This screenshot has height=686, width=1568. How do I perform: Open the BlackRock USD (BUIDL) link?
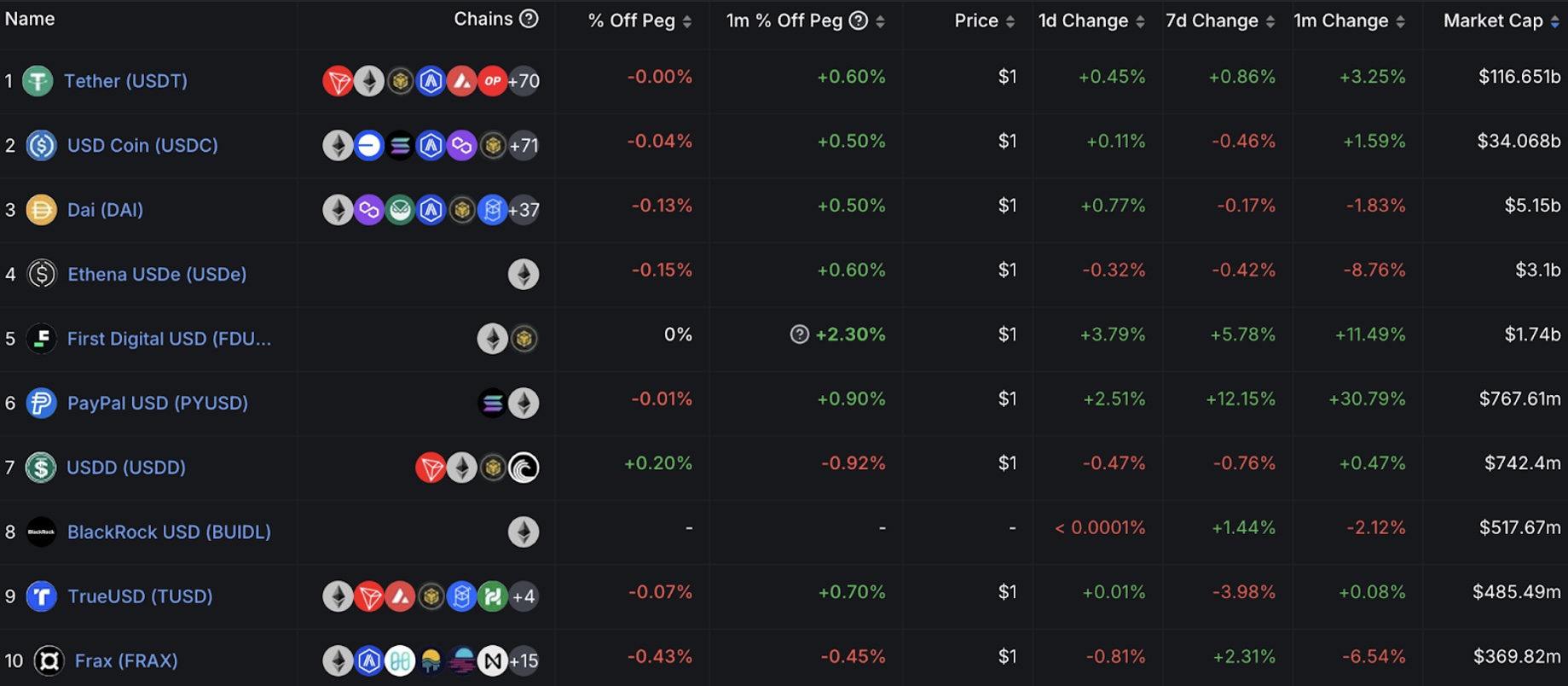[x=168, y=531]
